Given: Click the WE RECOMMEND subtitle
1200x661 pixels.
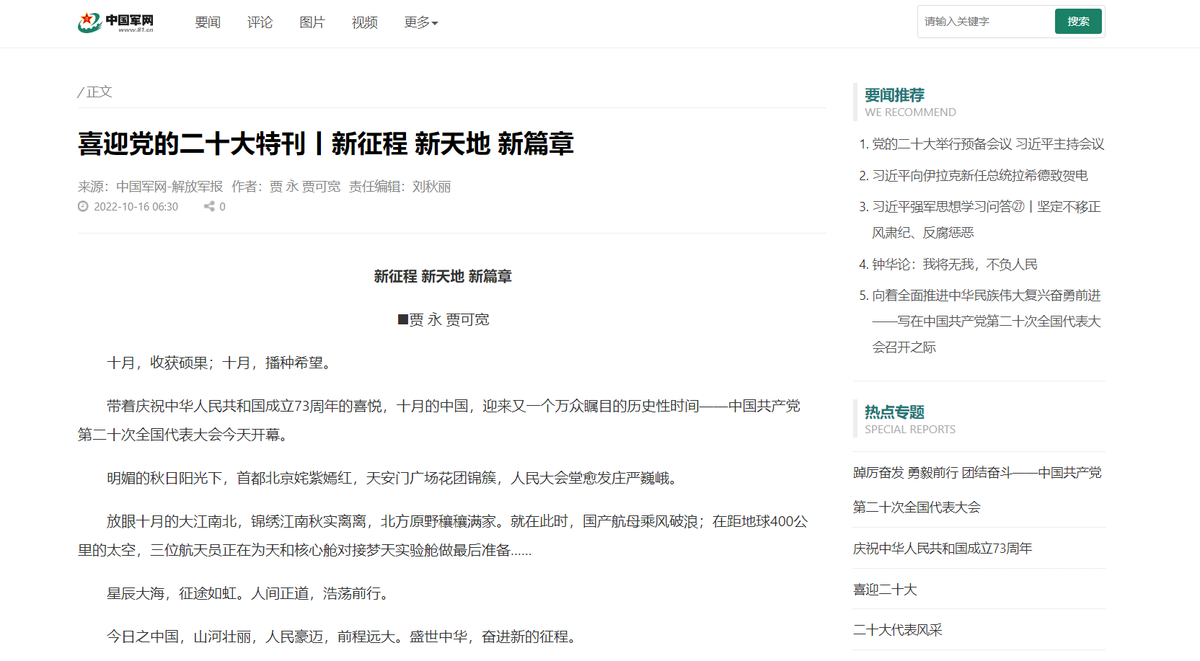Looking at the screenshot, I should [910, 113].
